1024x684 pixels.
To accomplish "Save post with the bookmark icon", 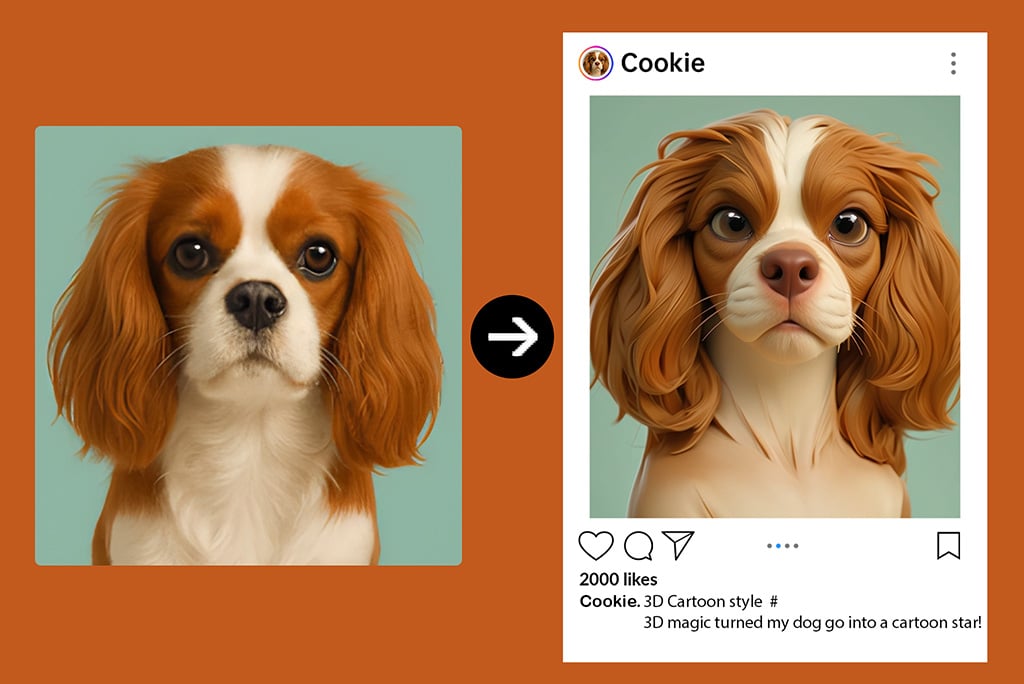I will click(948, 546).
